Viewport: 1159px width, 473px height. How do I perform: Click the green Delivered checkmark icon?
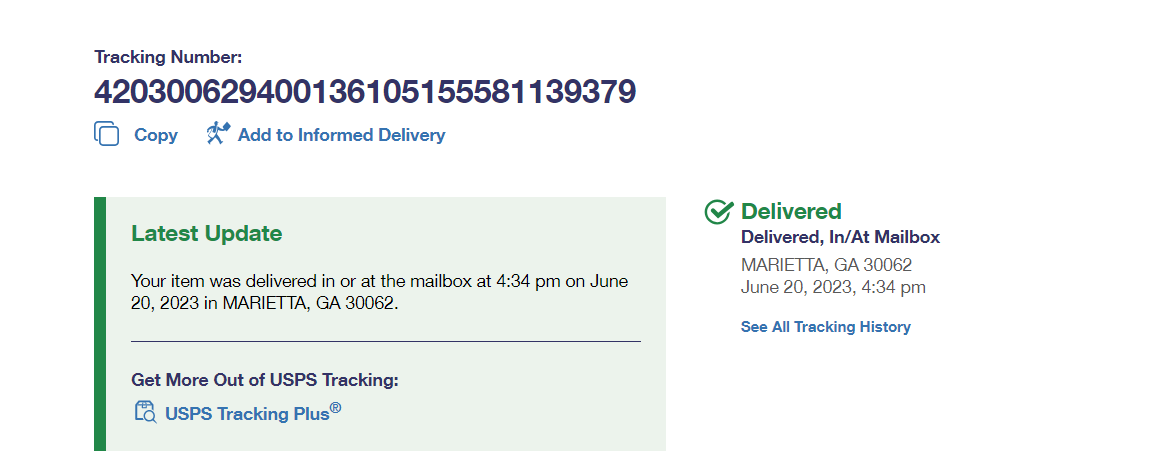click(719, 212)
